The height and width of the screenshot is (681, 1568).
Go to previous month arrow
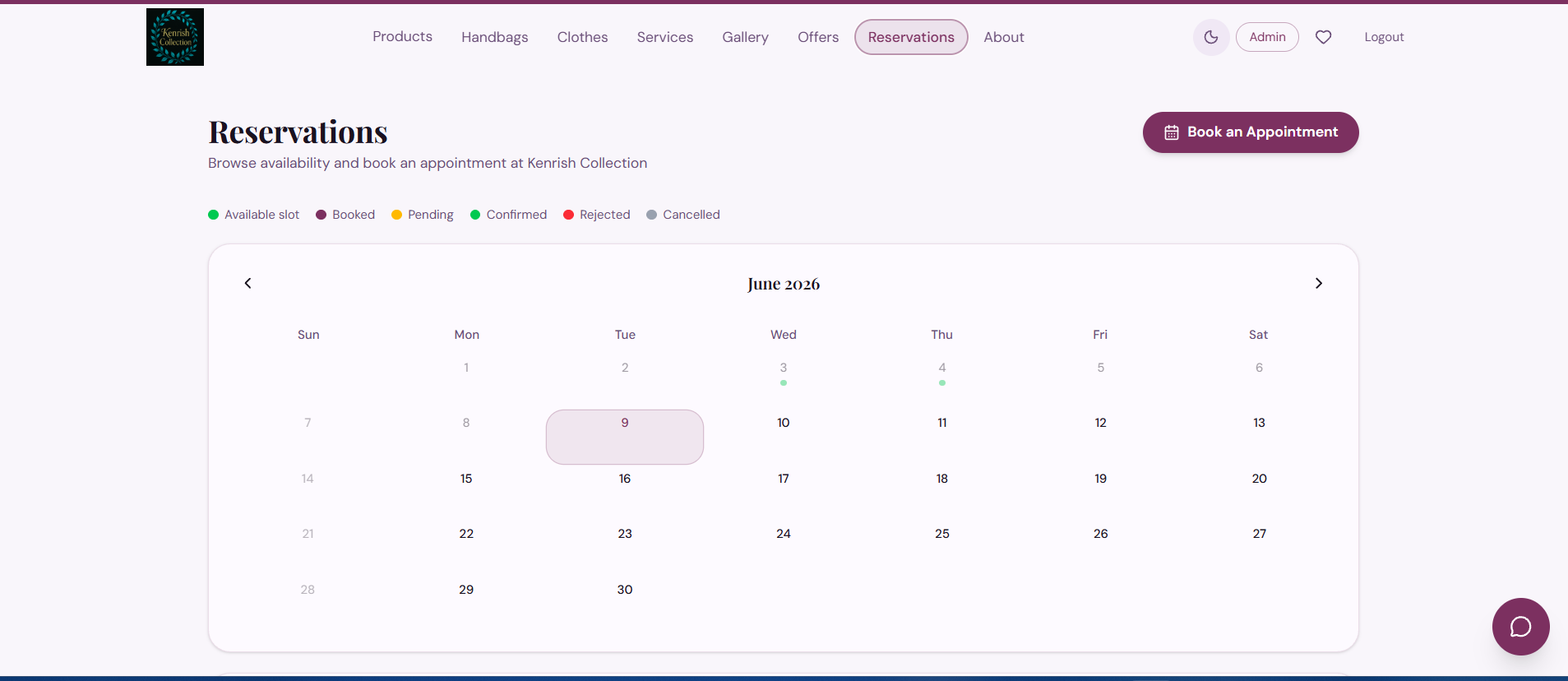[247, 283]
